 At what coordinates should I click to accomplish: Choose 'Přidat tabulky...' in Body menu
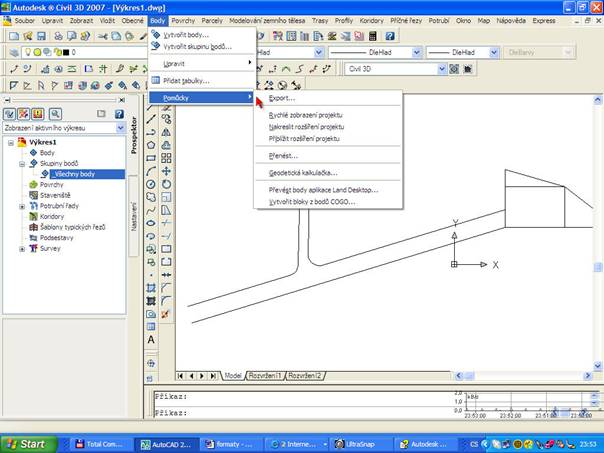(x=202, y=81)
